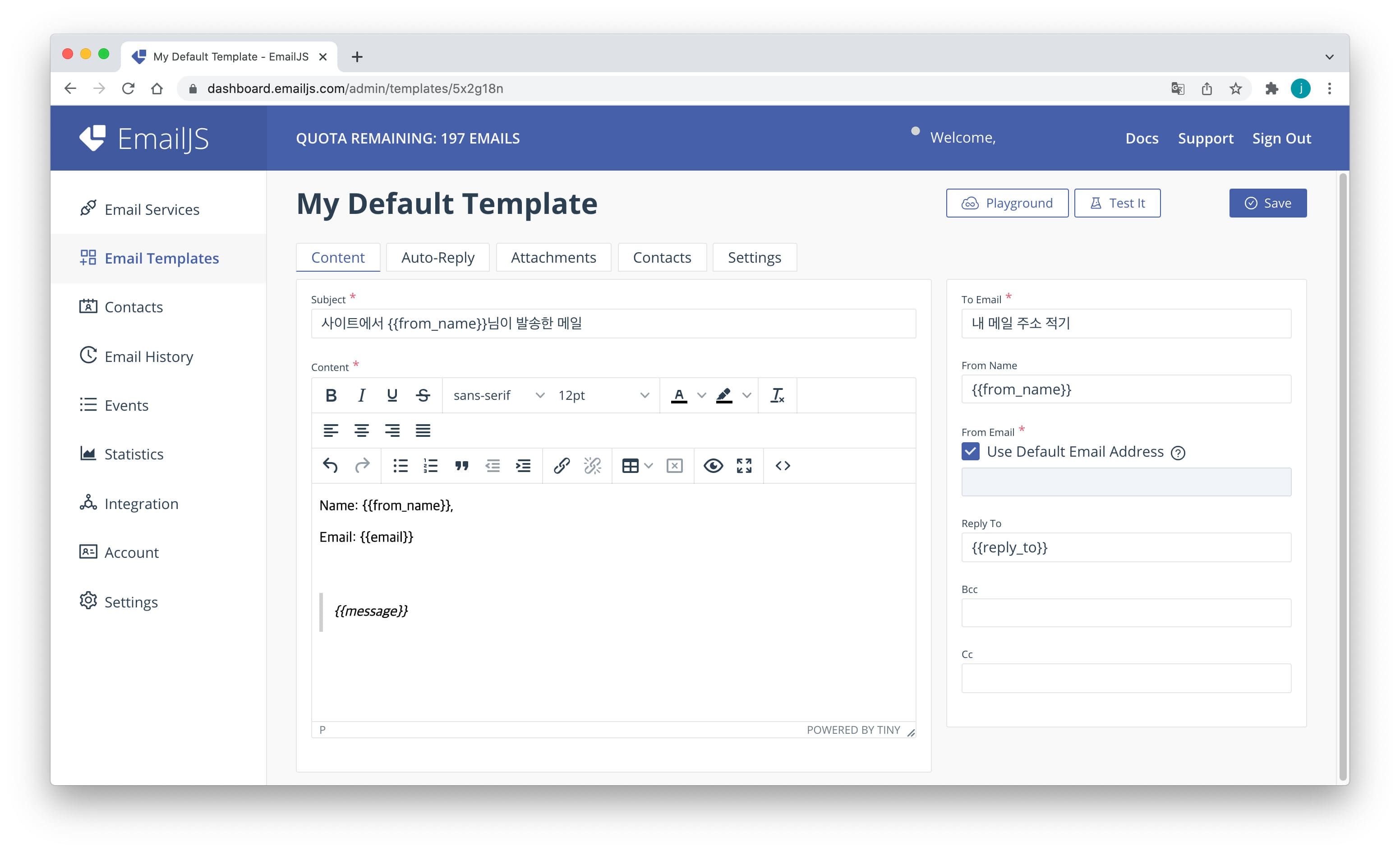Insert a blockquote in content

[x=461, y=466]
